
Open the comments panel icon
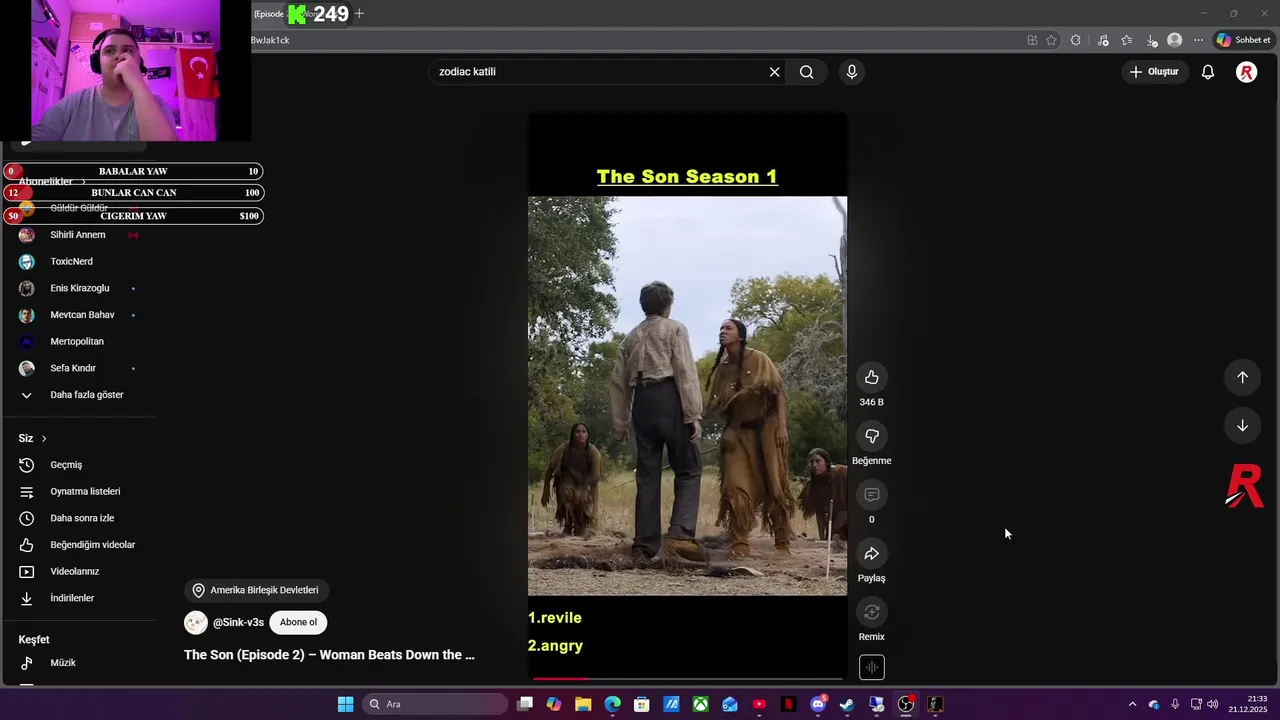(x=871, y=495)
